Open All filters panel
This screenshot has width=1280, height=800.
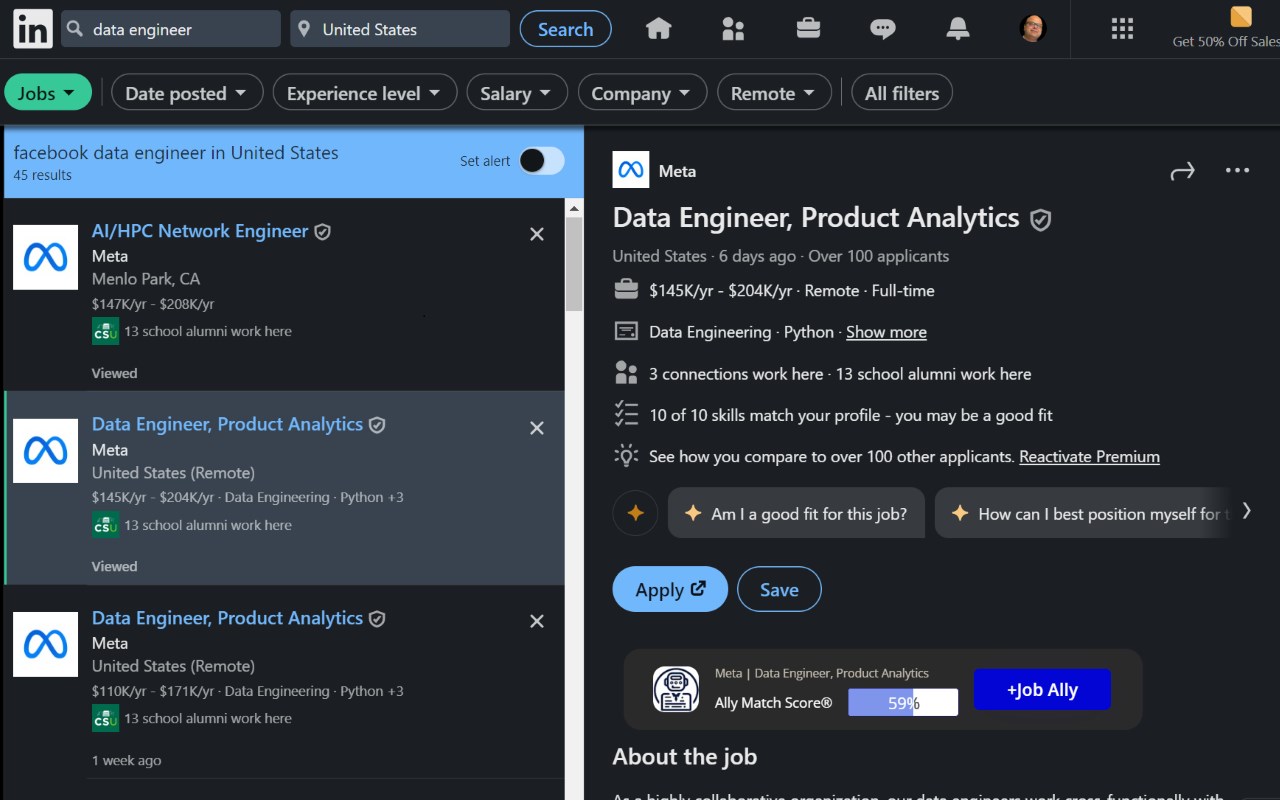click(902, 93)
